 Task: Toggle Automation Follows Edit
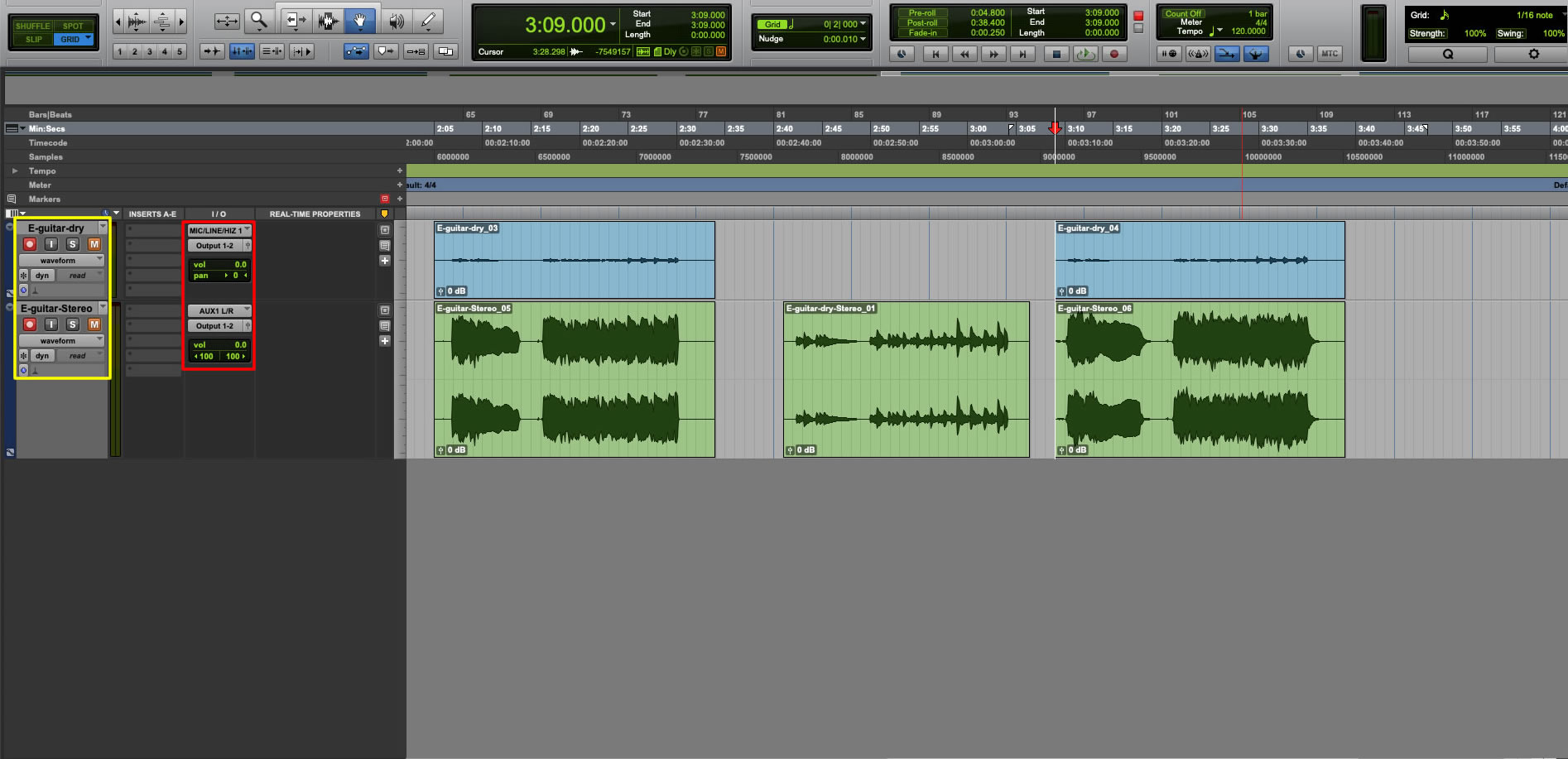tap(357, 51)
